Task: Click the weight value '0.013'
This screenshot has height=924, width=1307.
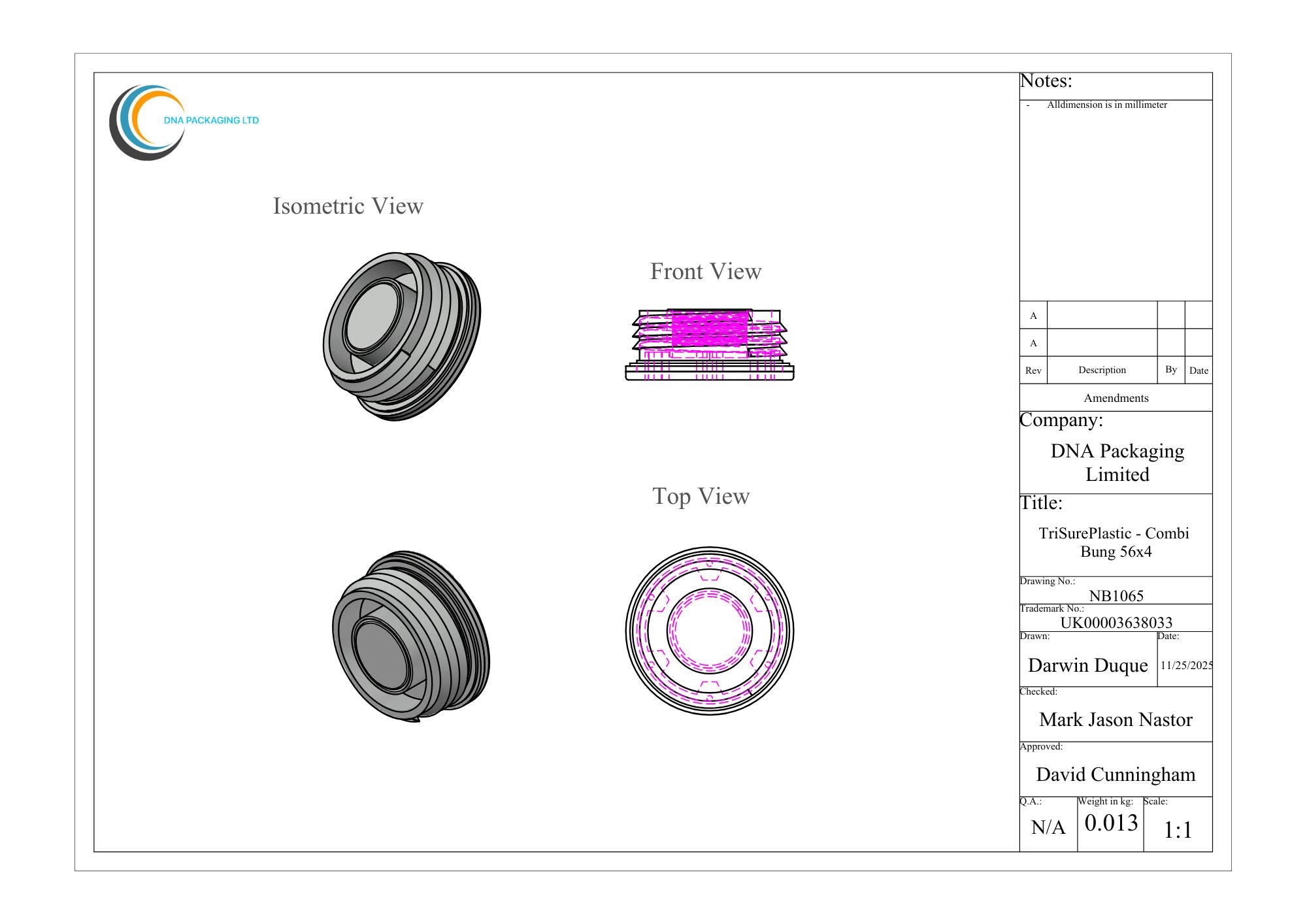Action: click(x=1111, y=823)
